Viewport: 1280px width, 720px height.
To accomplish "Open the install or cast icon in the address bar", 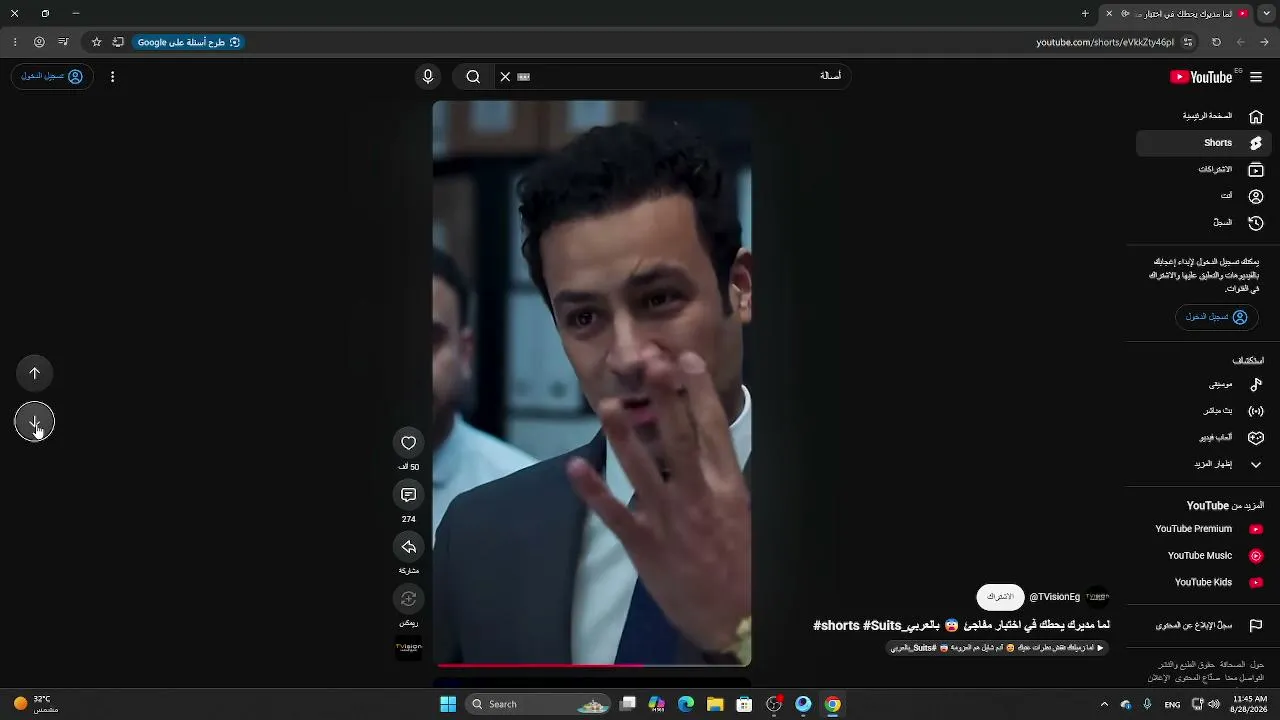I will 118,42.
